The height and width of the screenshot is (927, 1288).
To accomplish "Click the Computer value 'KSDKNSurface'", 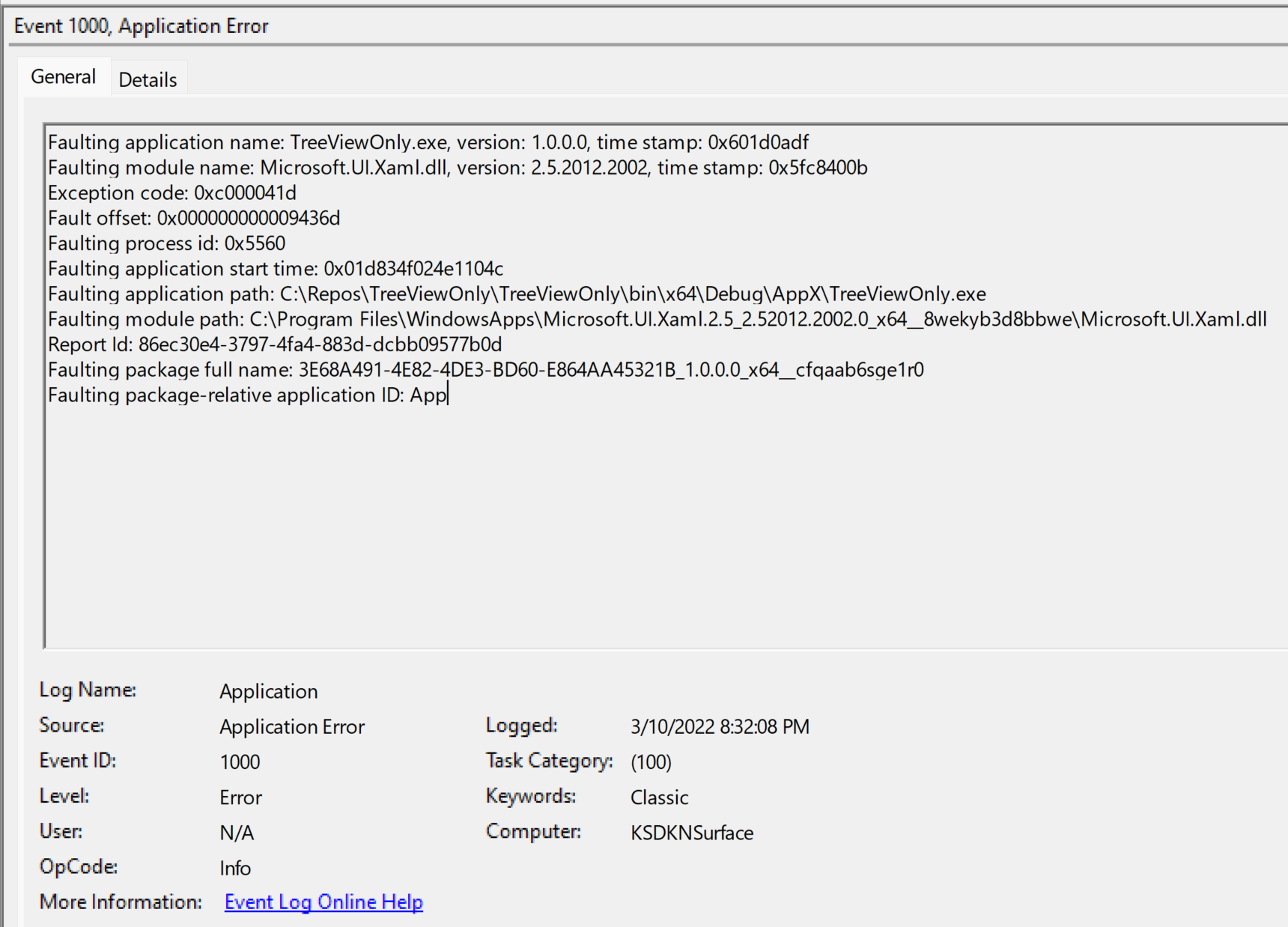I will (692, 833).
